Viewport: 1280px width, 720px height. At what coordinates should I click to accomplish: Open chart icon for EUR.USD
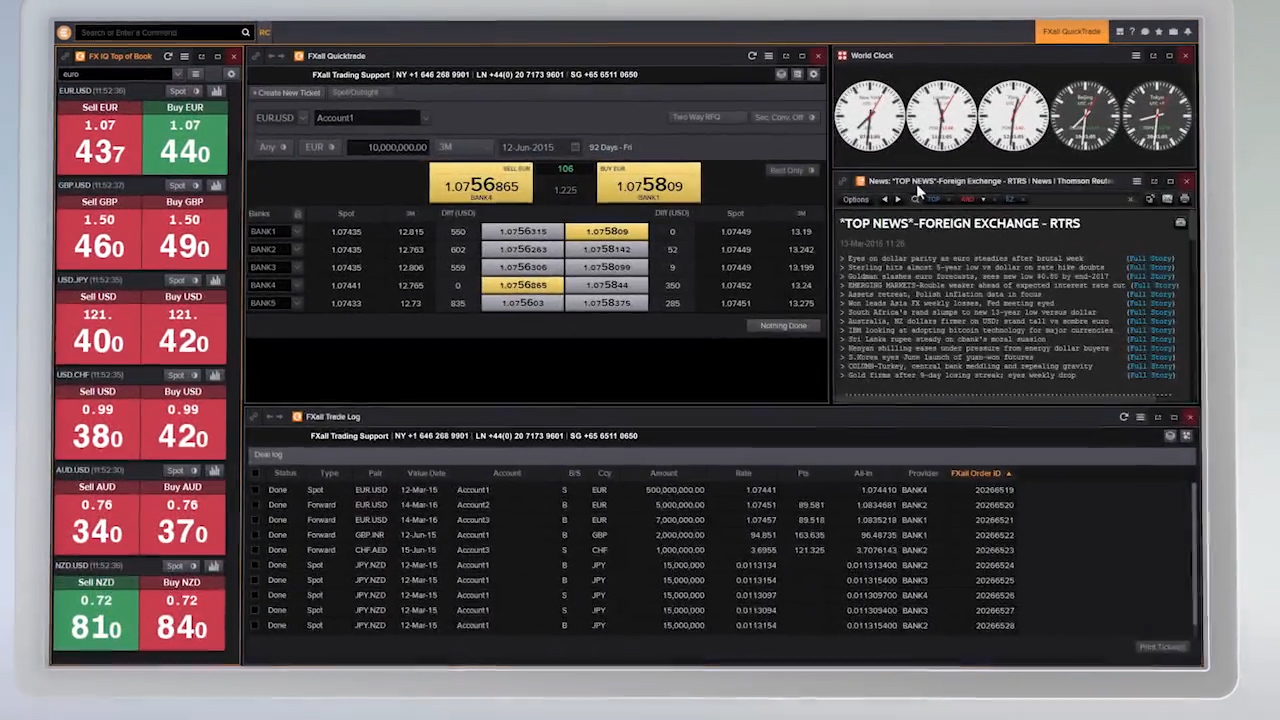216,91
